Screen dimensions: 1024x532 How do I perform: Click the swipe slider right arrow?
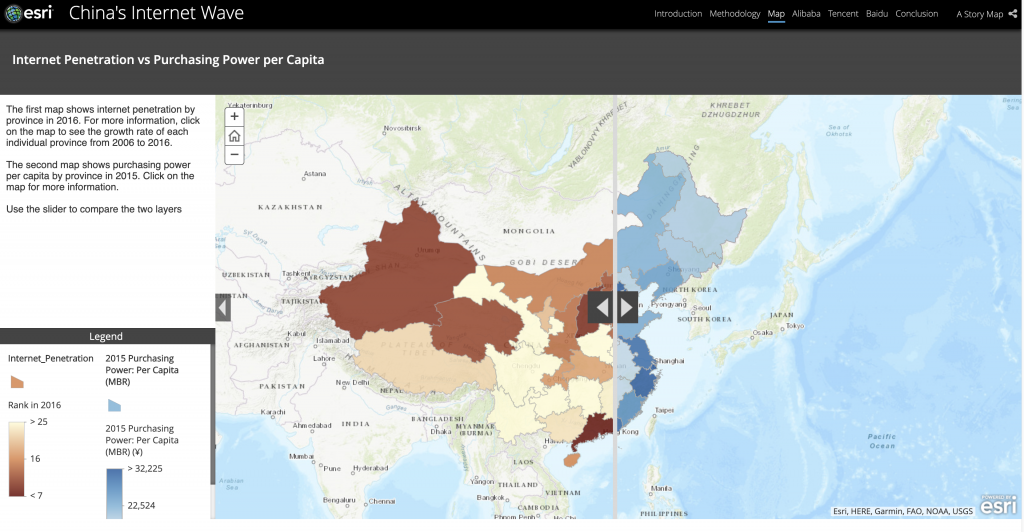pos(627,307)
